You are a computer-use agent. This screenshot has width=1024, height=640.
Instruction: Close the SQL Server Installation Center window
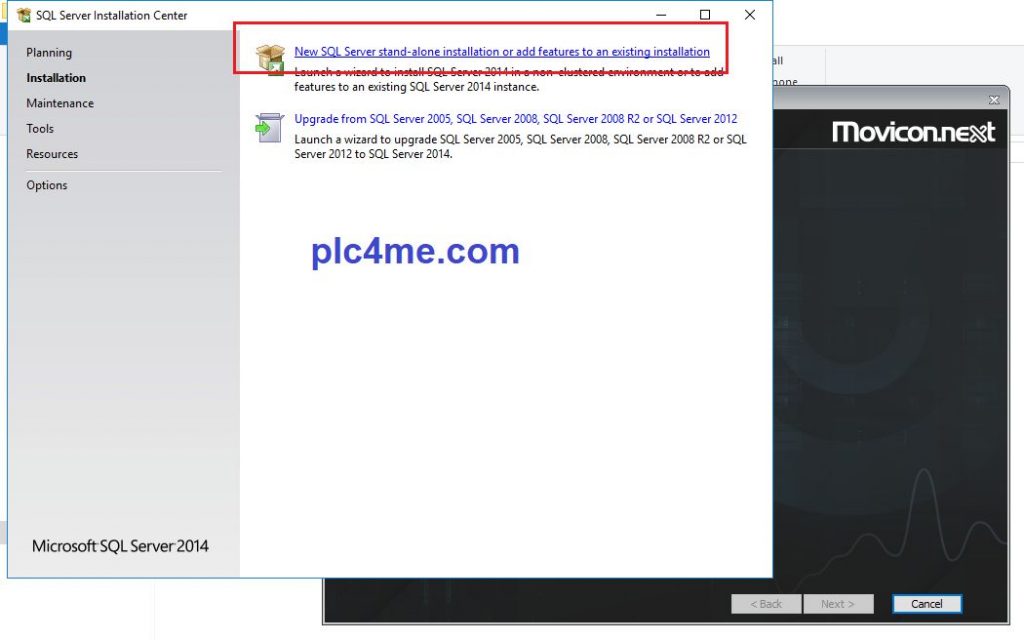tap(750, 15)
